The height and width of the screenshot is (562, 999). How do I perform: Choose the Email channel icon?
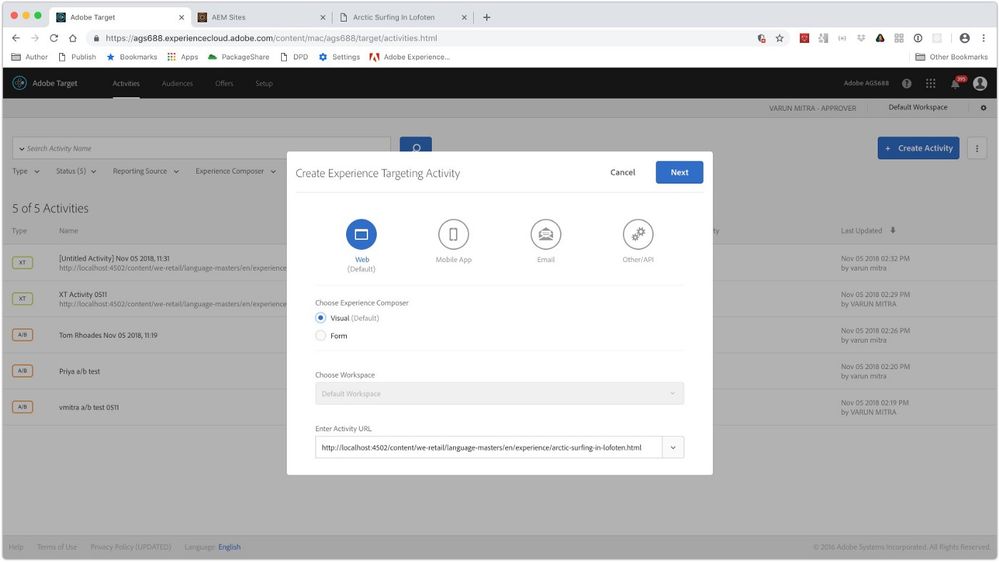(545, 234)
